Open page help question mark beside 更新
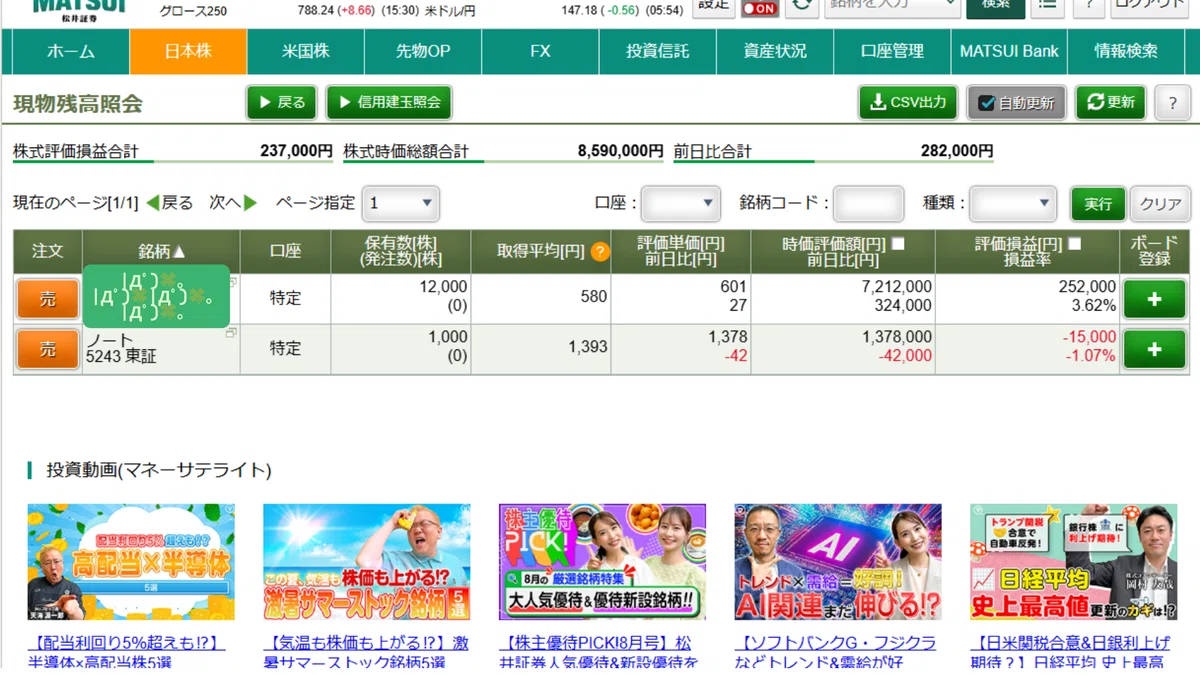Image resolution: width=1200 pixels, height=675 pixels. coord(1172,102)
